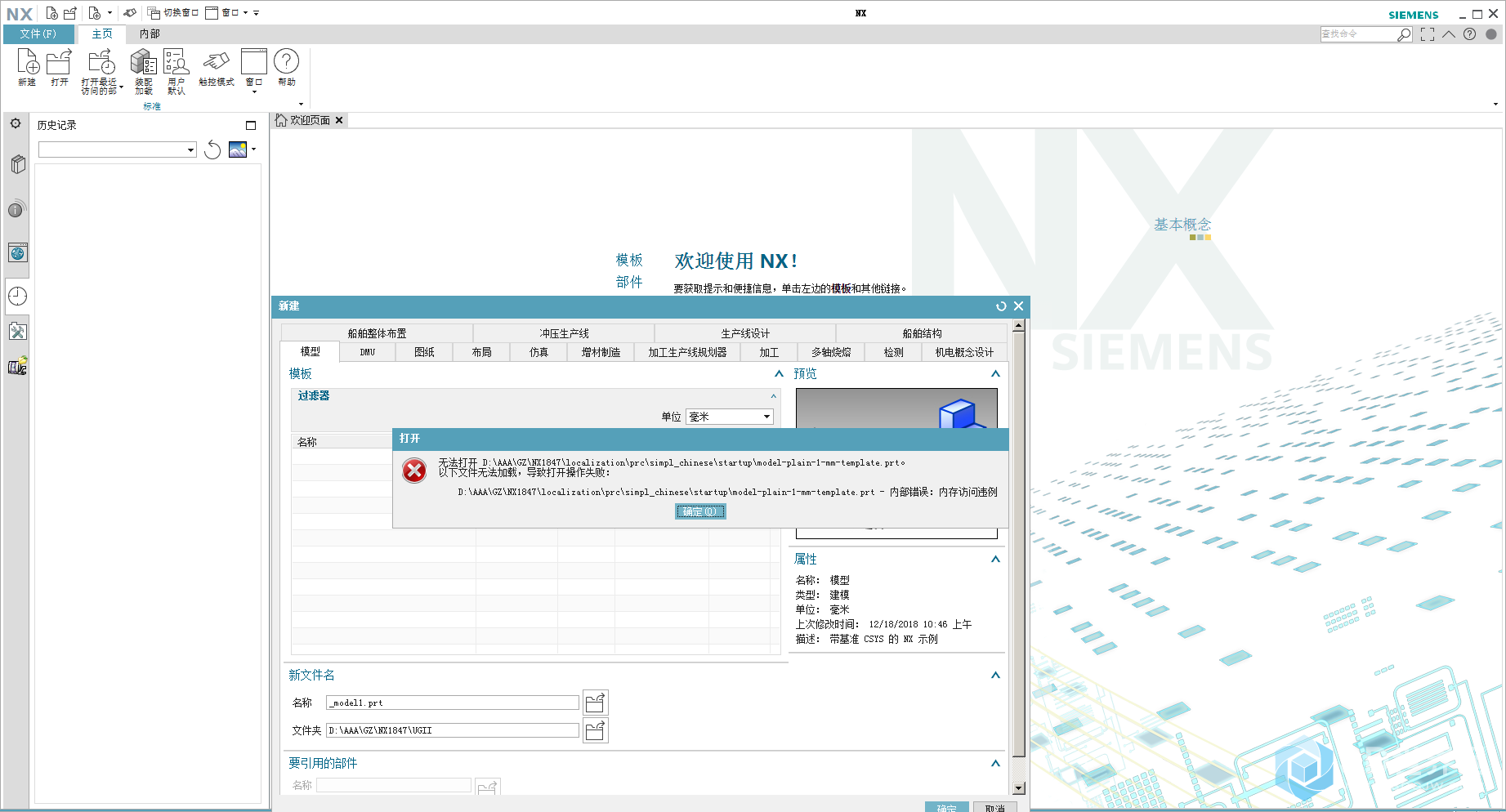Select the 增材制造 template tab
The image size is (1506, 812).
point(601,352)
